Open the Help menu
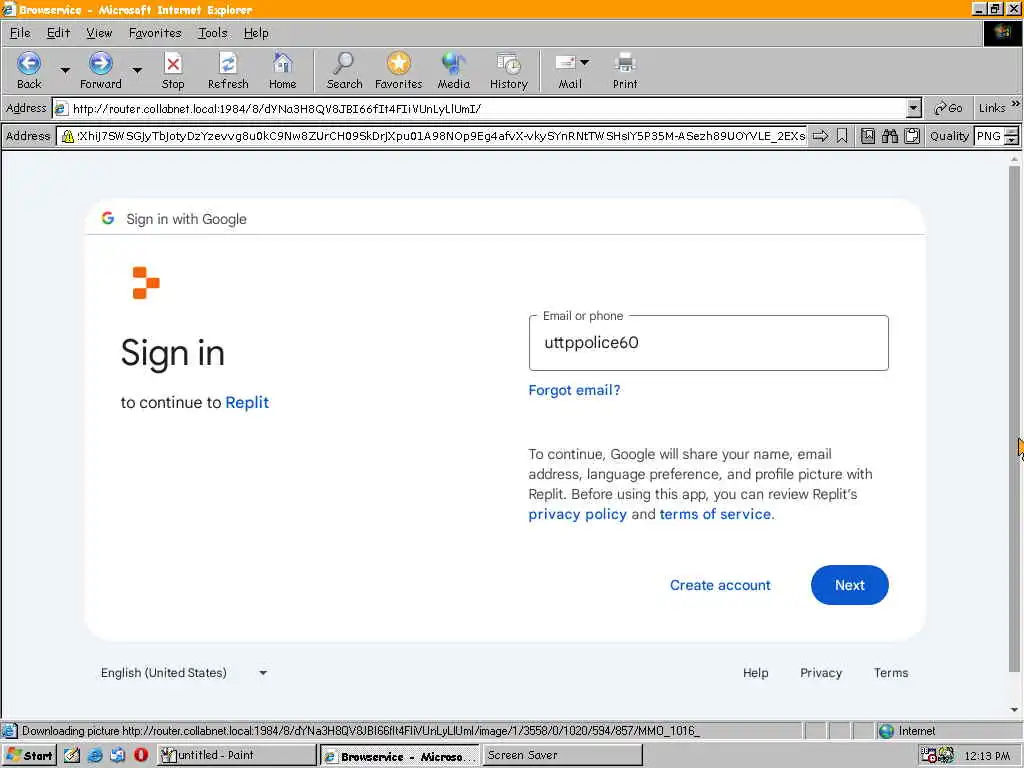 coord(256,33)
